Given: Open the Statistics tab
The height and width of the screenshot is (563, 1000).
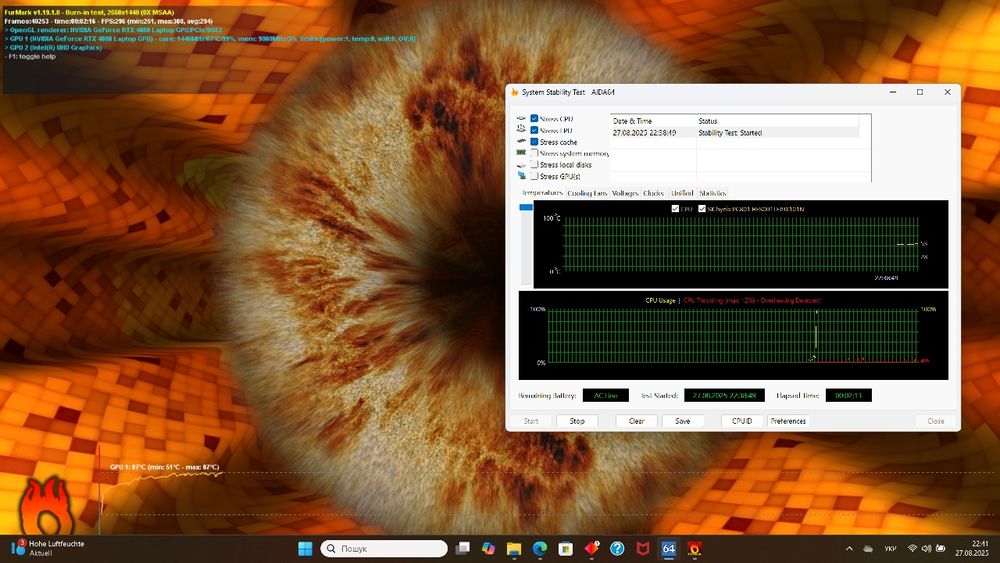Looking at the screenshot, I should pyautogui.click(x=713, y=193).
